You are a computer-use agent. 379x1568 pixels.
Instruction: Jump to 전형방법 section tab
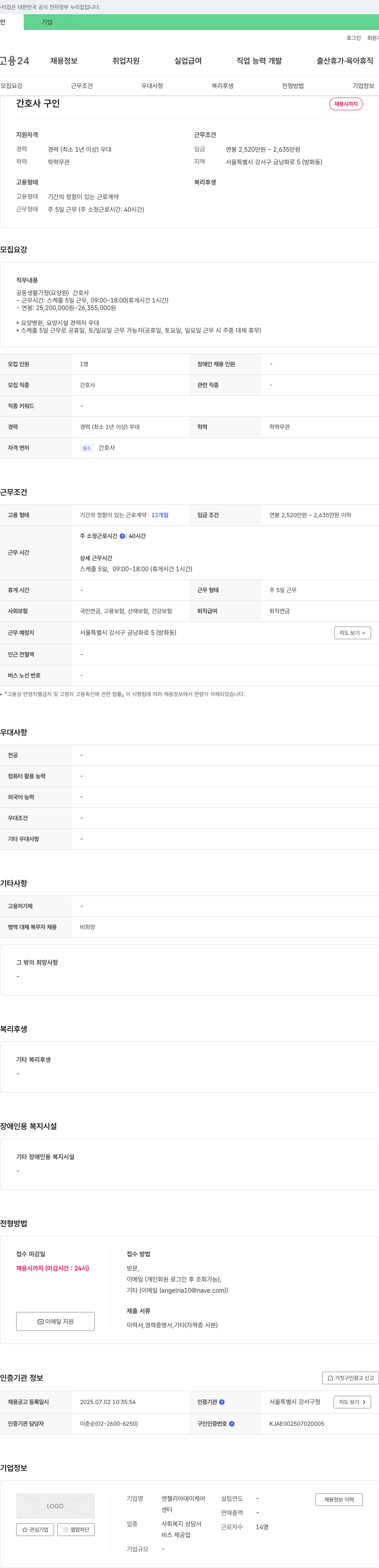(293, 86)
